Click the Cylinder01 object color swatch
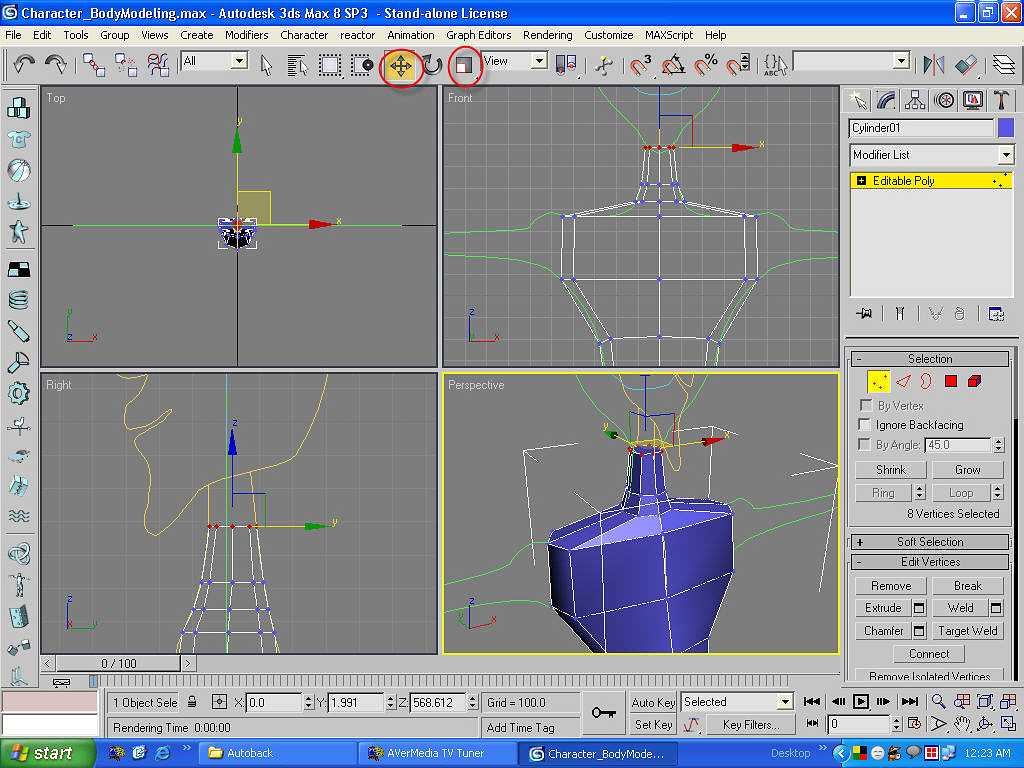Viewport: 1024px width, 768px height. [x=1006, y=128]
